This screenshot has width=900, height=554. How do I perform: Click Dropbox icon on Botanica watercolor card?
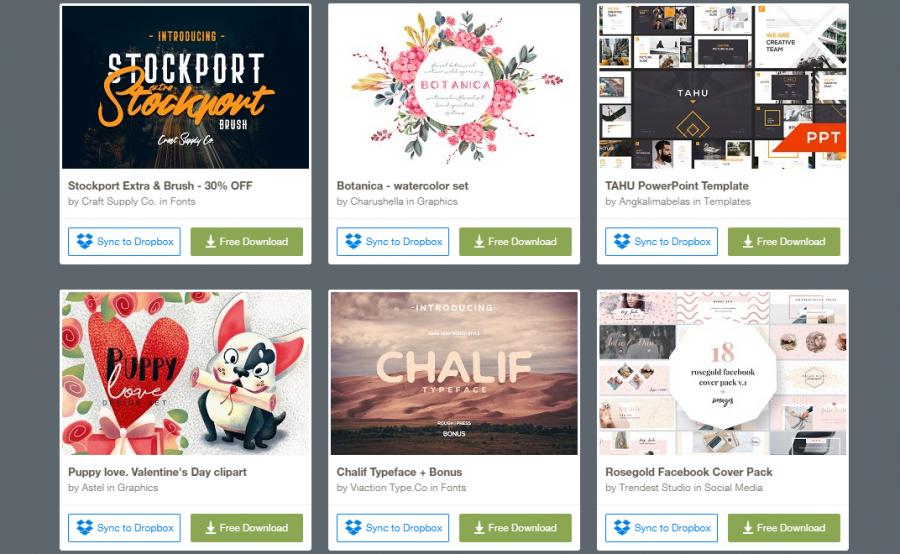[x=354, y=242]
